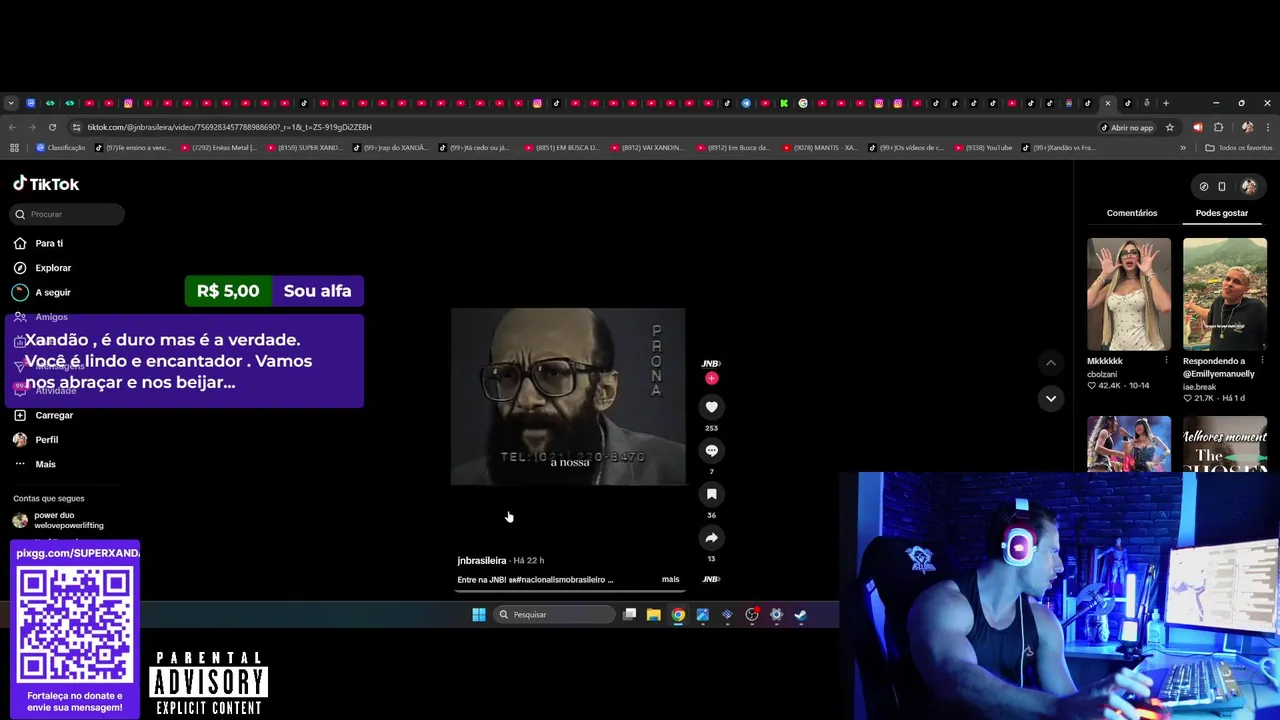The image size is (1280, 720).
Task: Open the A seguir feed
Action: coord(53,292)
